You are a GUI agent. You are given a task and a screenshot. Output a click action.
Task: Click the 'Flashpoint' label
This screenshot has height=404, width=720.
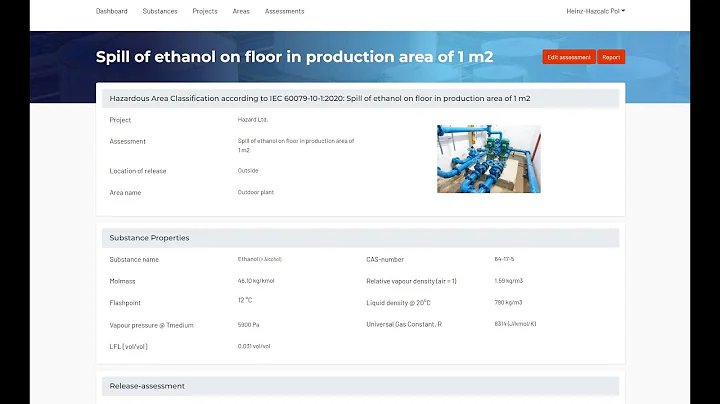[125, 303]
